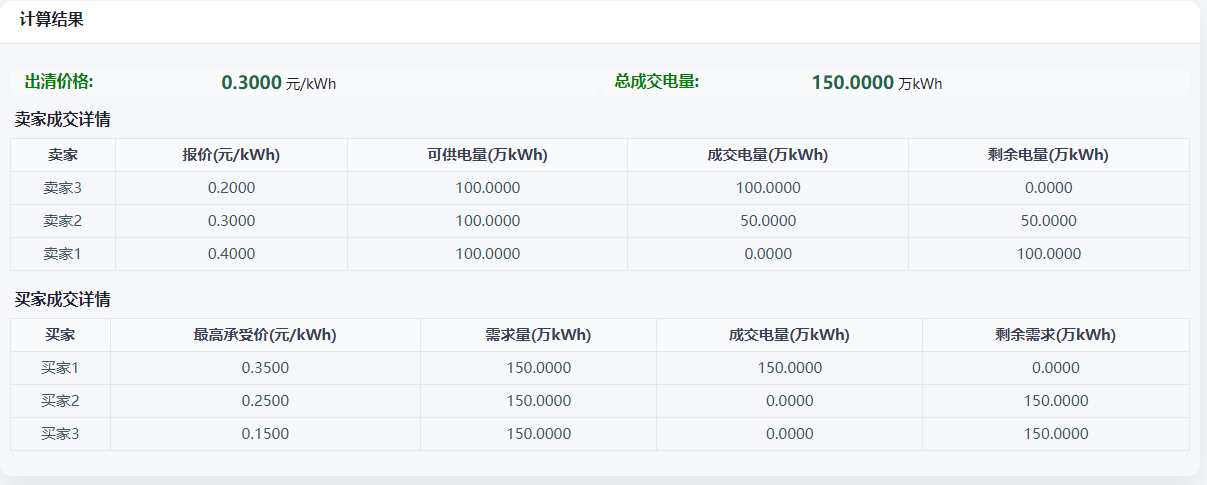Image resolution: width=1207 pixels, height=485 pixels.
Task: Select the 总成交电量 label
Action: (x=656, y=82)
